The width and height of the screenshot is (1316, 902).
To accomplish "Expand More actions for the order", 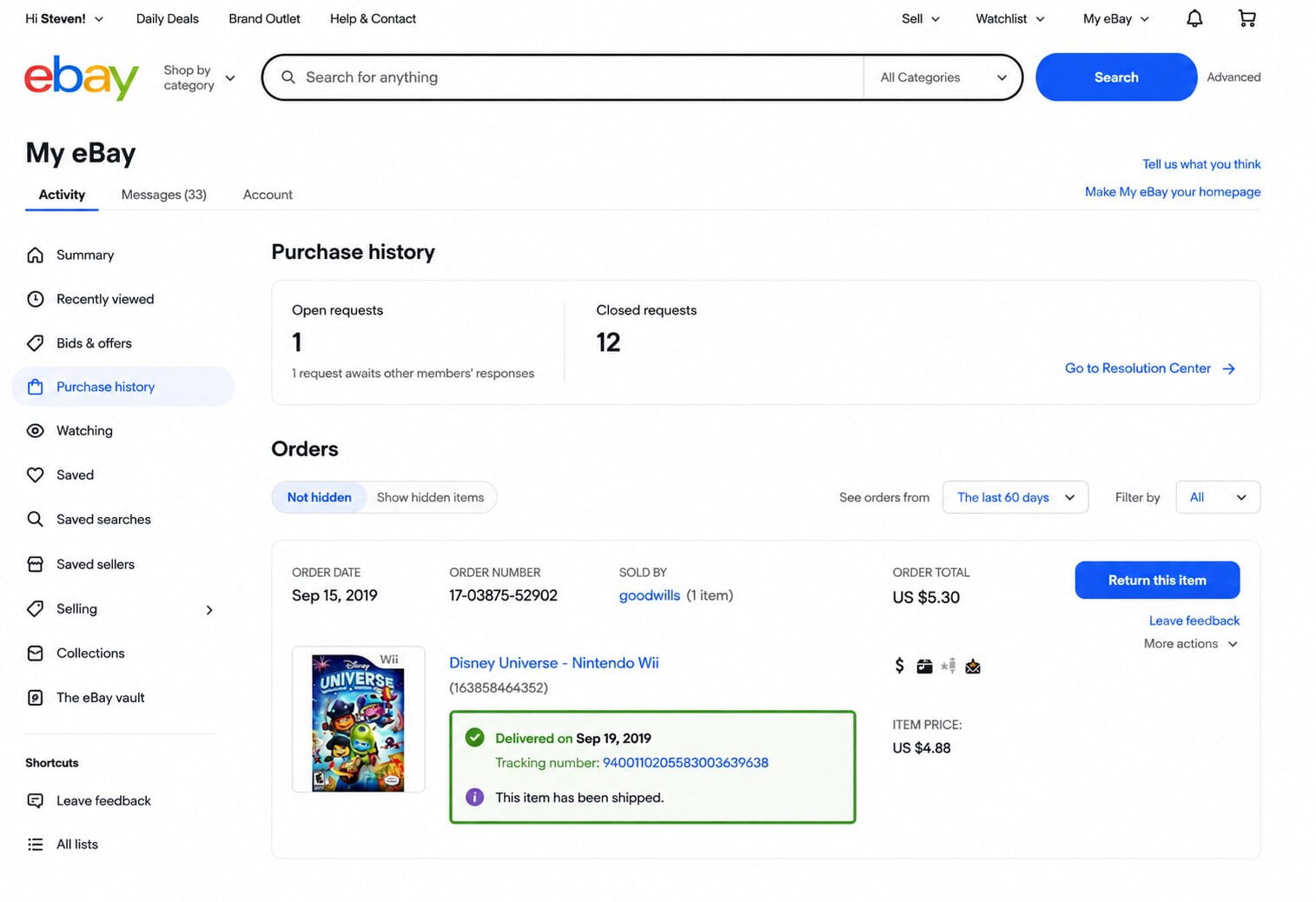I will 1191,644.
